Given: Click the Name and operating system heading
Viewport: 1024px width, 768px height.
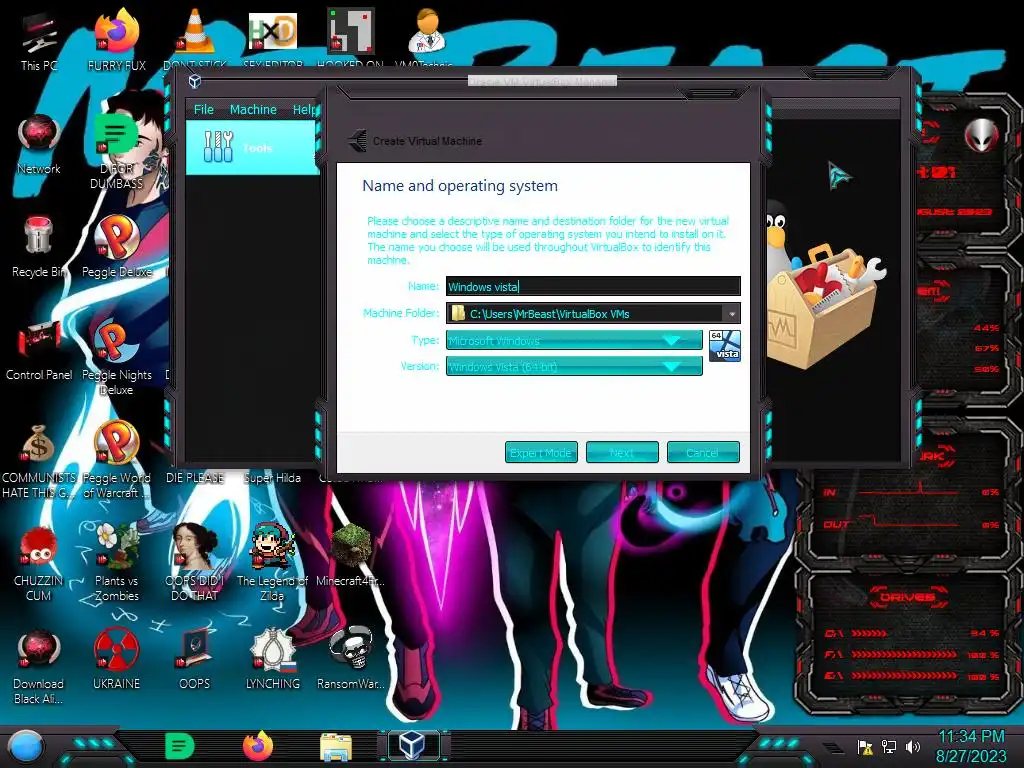Looking at the screenshot, I should click(x=460, y=186).
